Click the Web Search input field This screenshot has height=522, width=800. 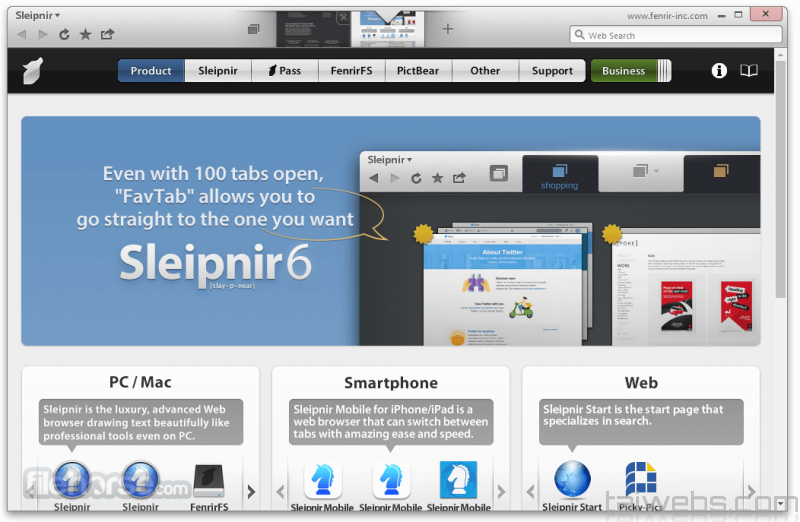680,35
